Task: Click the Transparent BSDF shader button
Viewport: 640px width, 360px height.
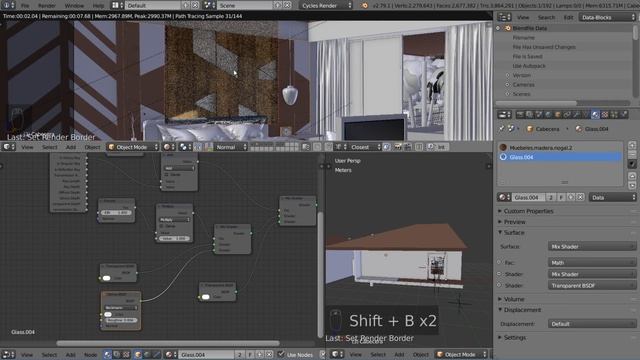Action: [591, 285]
